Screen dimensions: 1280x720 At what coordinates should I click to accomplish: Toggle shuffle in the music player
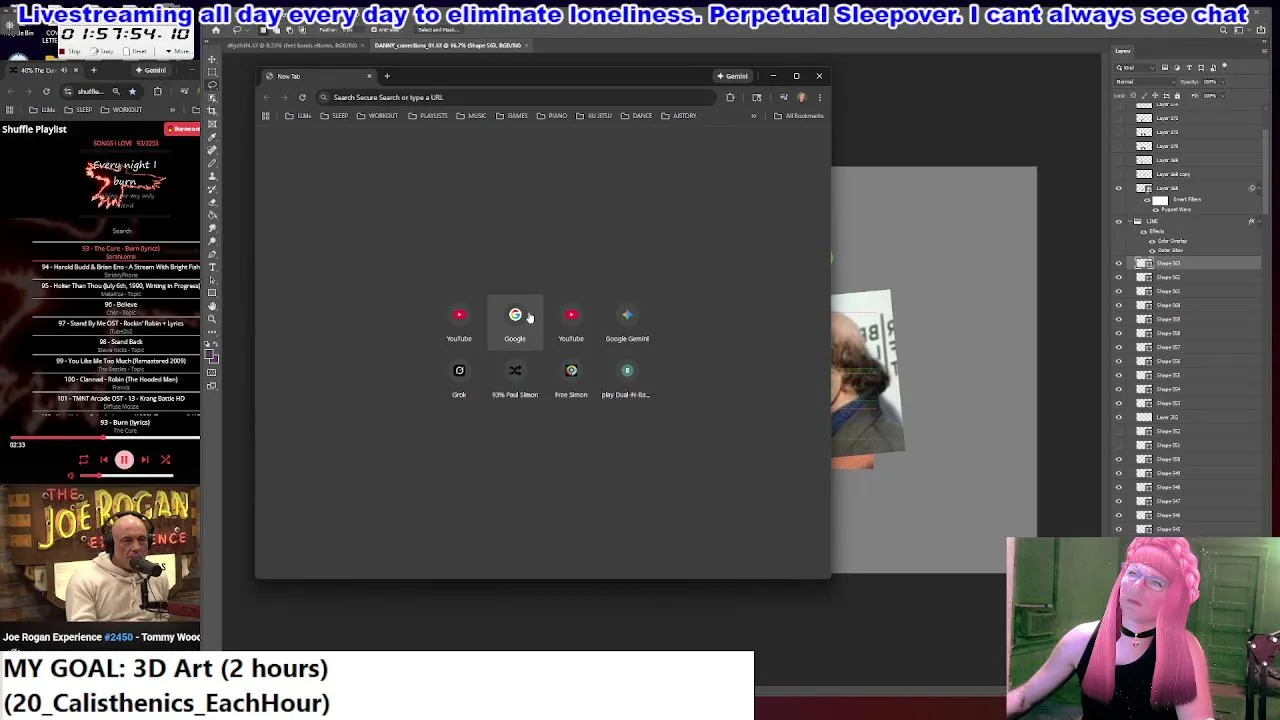165,460
